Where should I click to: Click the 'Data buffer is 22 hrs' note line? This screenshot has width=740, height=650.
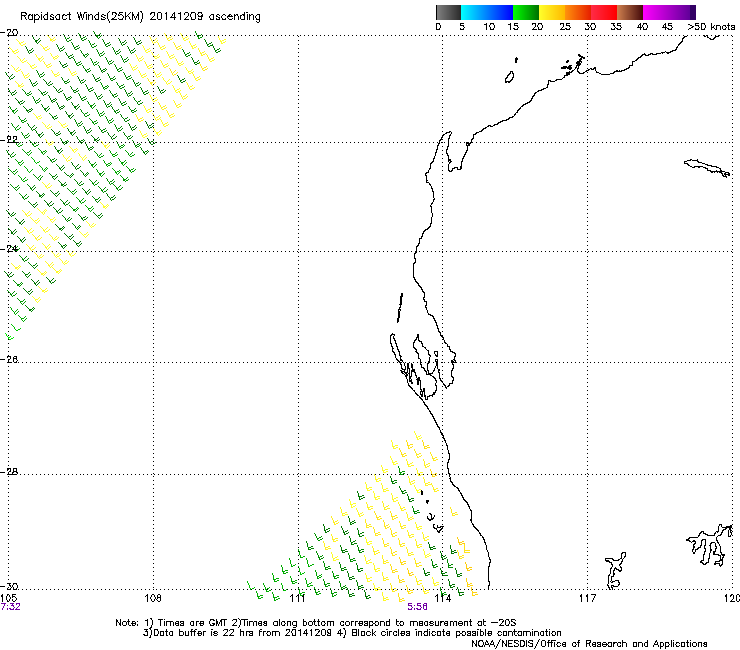(x=352, y=633)
